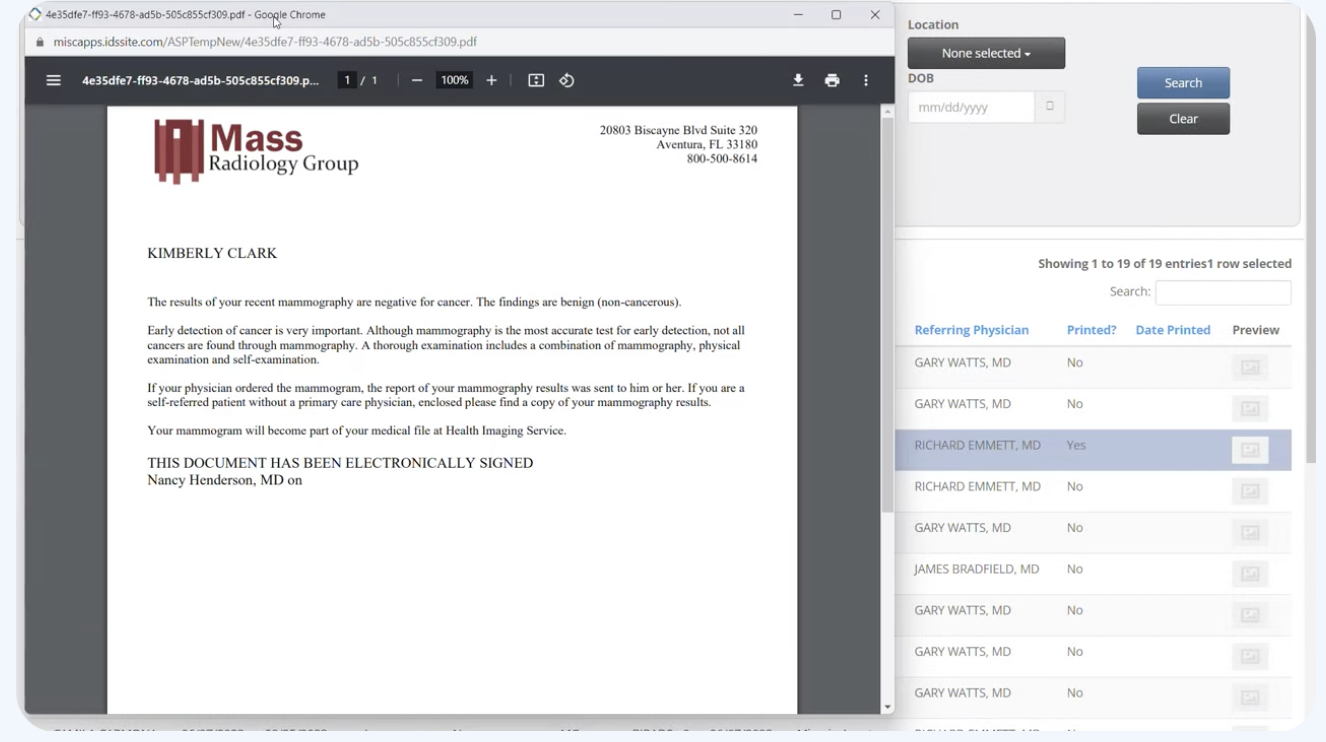Click the Yes printed value cell
The width and height of the screenshot is (1326, 742).
point(1076,446)
